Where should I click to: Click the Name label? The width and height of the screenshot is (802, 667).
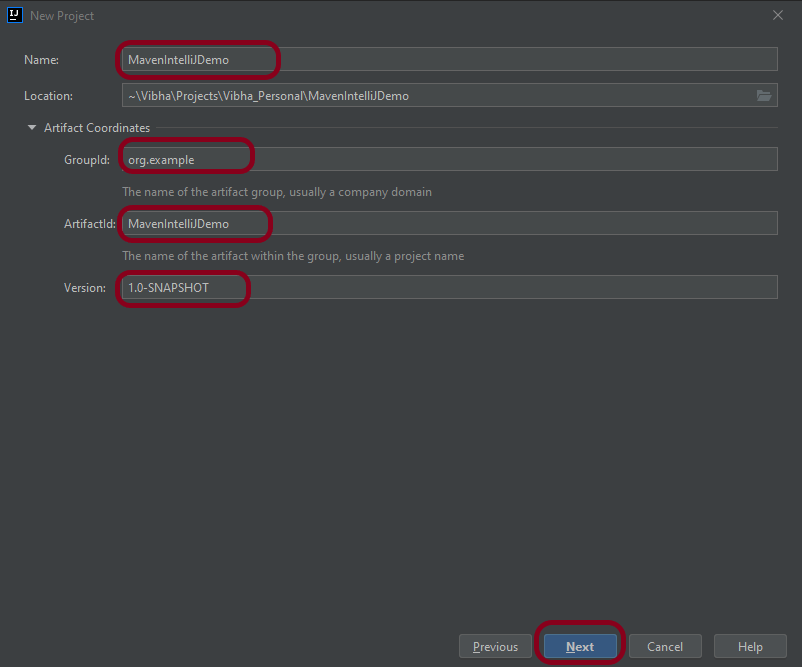(41, 59)
